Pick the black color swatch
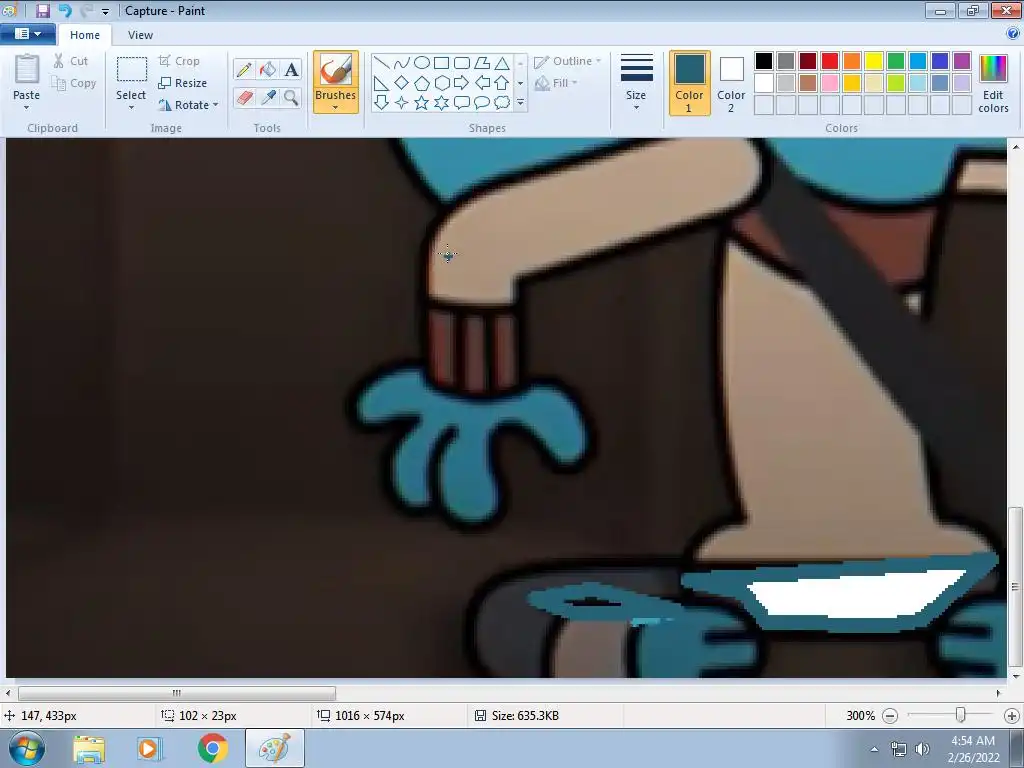 764,61
